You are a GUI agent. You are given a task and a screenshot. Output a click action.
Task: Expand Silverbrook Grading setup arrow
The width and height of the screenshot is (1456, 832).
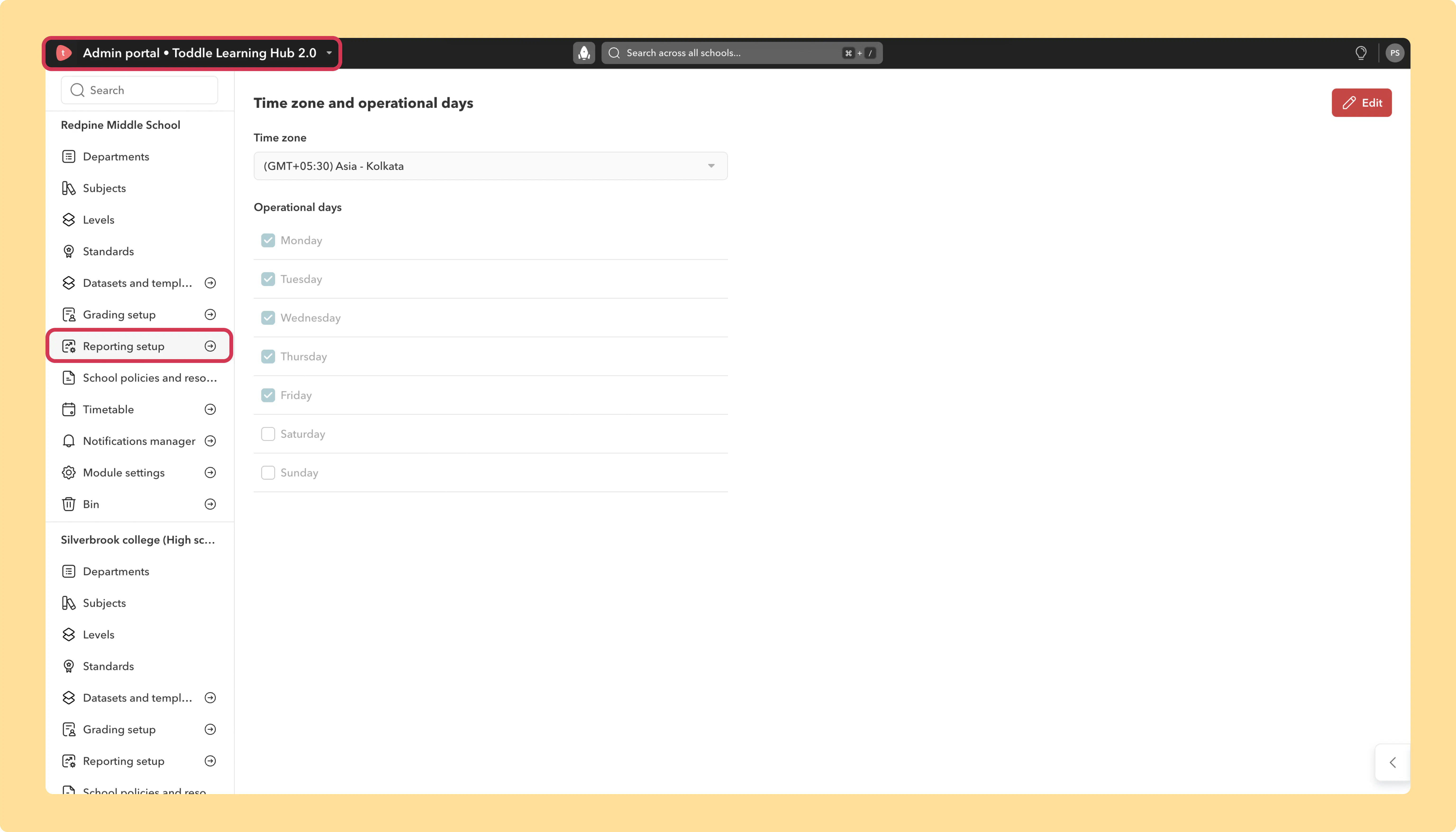point(210,730)
